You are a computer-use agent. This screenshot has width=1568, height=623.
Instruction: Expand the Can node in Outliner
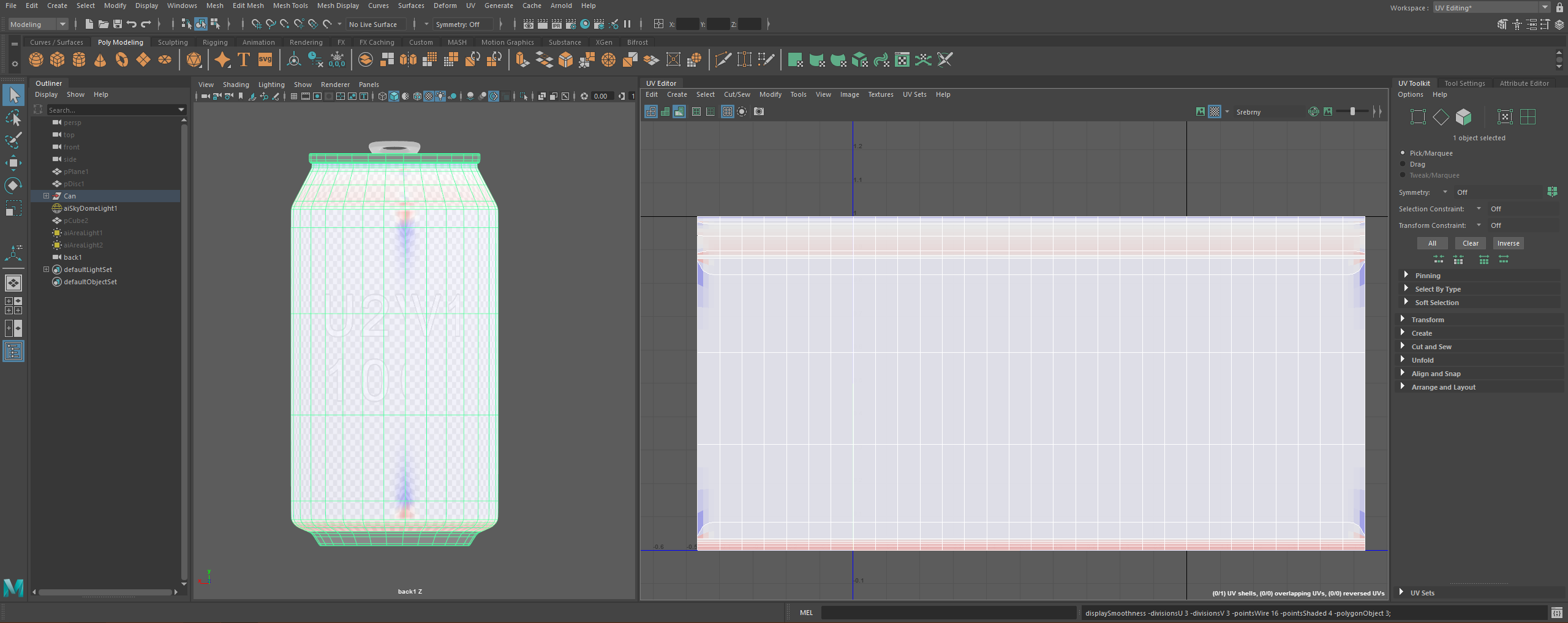(46, 196)
